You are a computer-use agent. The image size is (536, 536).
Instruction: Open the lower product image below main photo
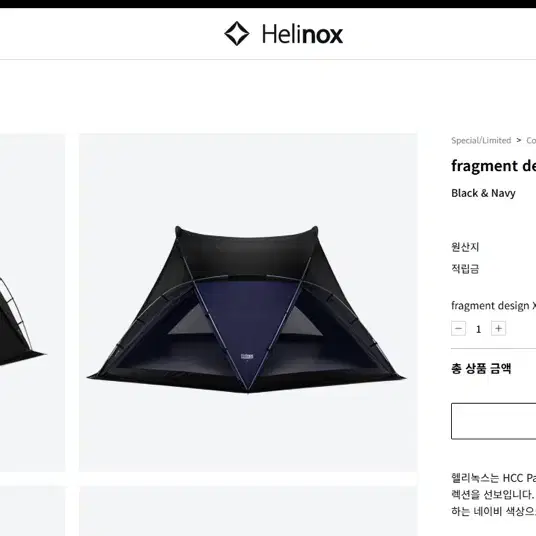point(248,511)
